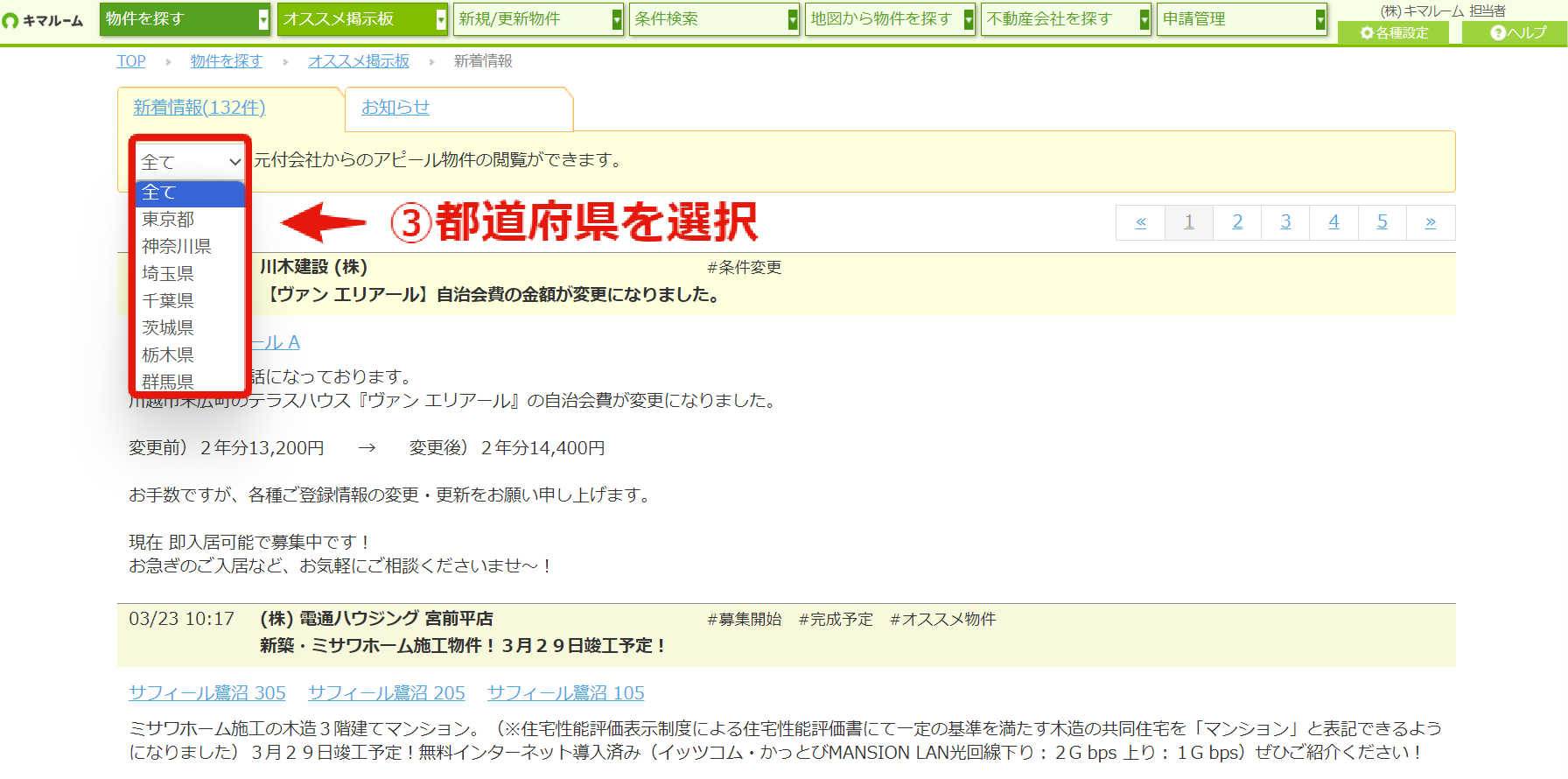Expand the 新規/更新物件 menu arrow

click(617, 19)
